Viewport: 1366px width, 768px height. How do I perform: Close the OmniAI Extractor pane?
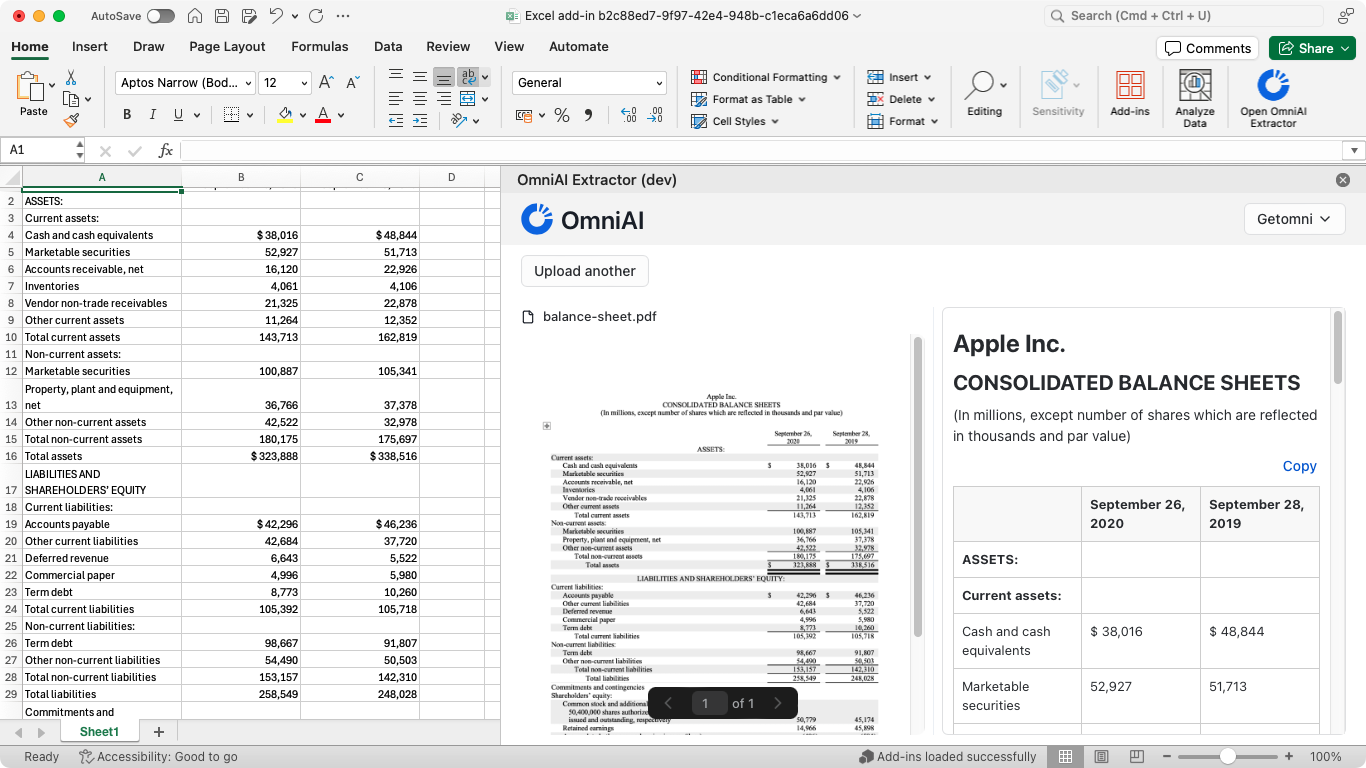tap(1343, 180)
